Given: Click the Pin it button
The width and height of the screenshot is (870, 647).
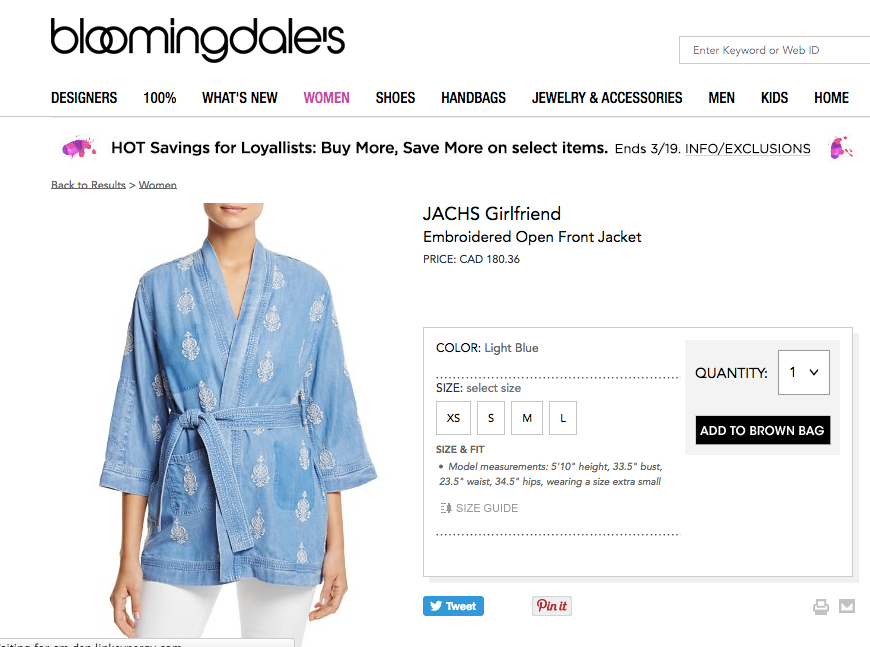Looking at the screenshot, I should (552, 606).
